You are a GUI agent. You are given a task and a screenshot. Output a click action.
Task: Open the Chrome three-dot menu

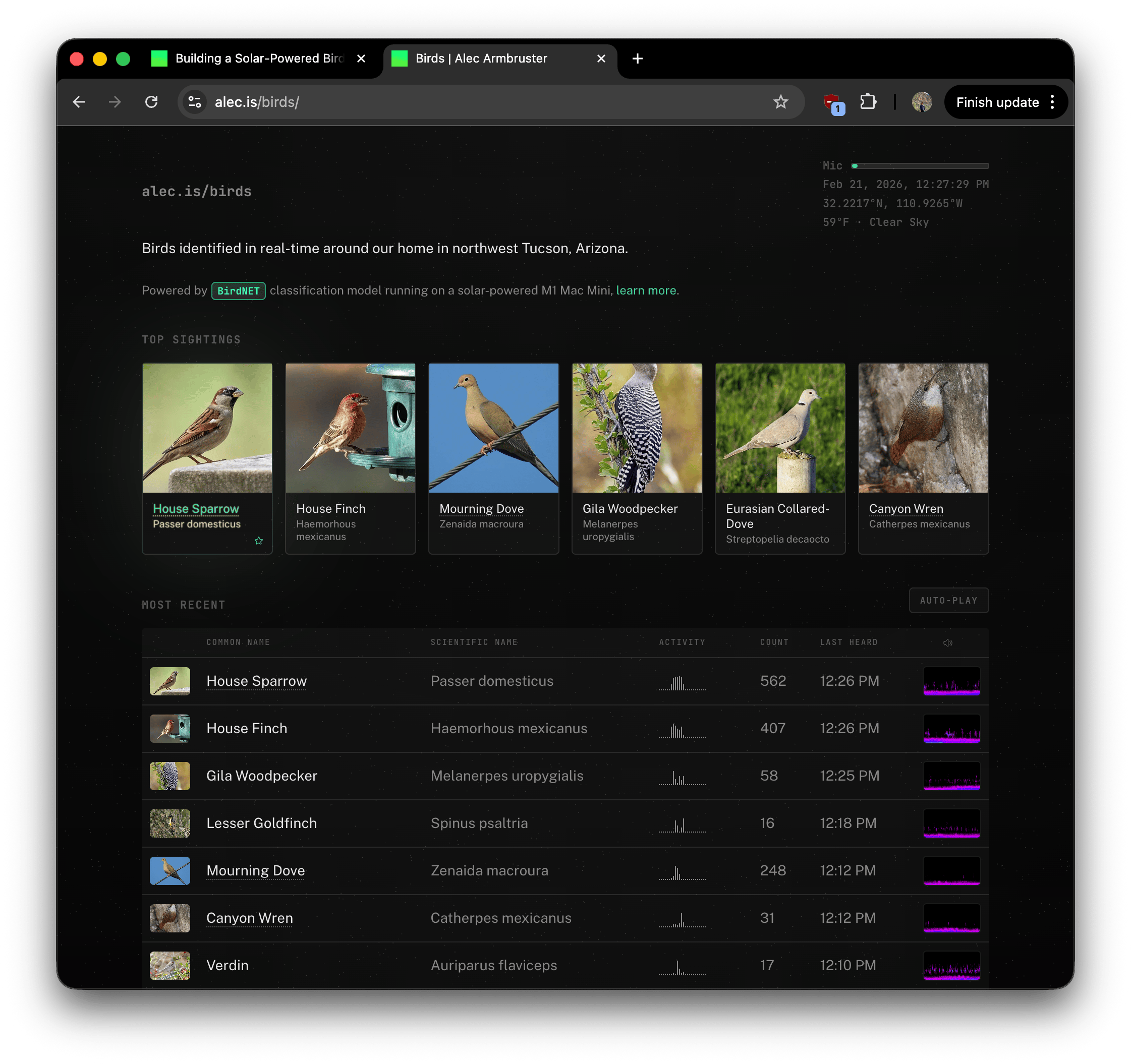pos(1052,102)
